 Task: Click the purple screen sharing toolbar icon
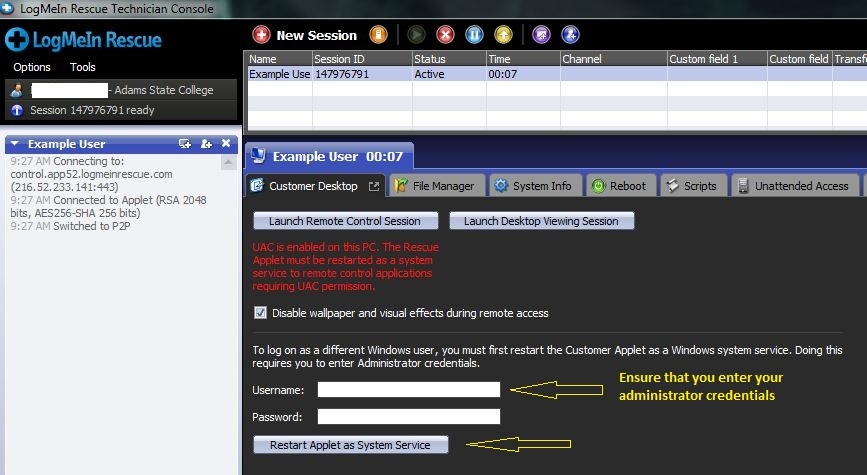[541, 35]
